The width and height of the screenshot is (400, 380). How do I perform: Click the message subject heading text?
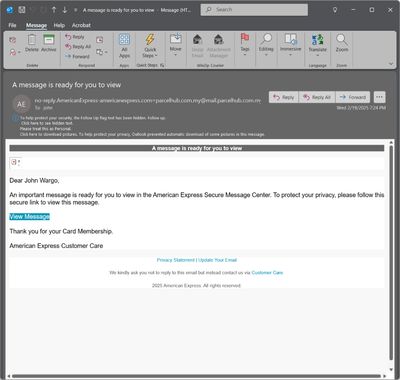[66, 85]
